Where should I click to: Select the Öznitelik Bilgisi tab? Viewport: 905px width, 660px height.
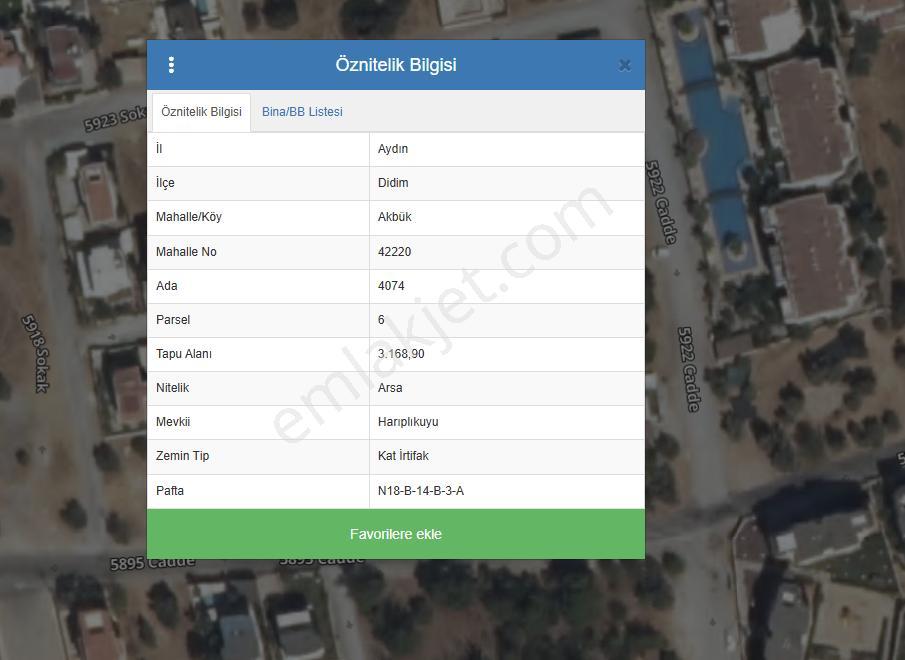(x=201, y=112)
